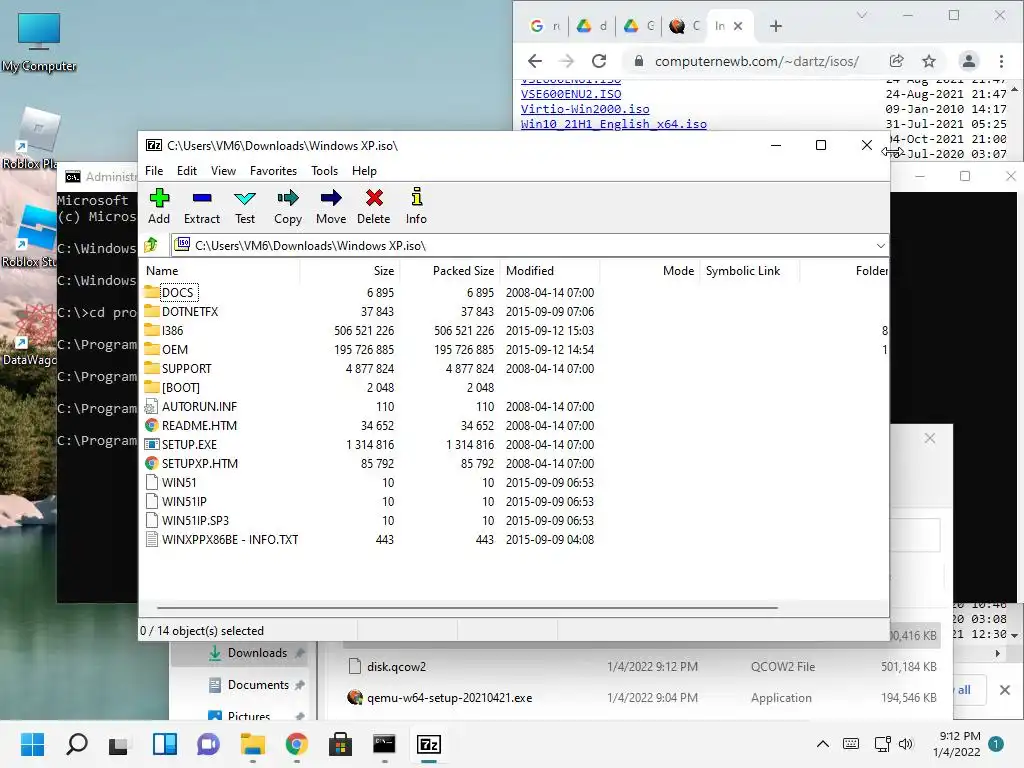Open Widgets icon on taskbar
Image resolution: width=1024 pixels, height=768 pixels.
coord(165,744)
